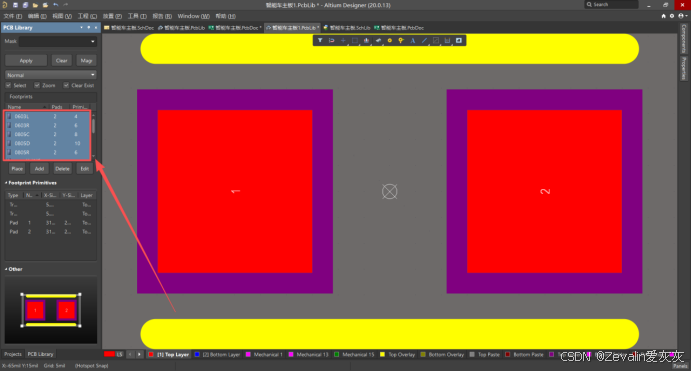Toggle the Select checkbox
692x371 pixels.
tap(8, 85)
